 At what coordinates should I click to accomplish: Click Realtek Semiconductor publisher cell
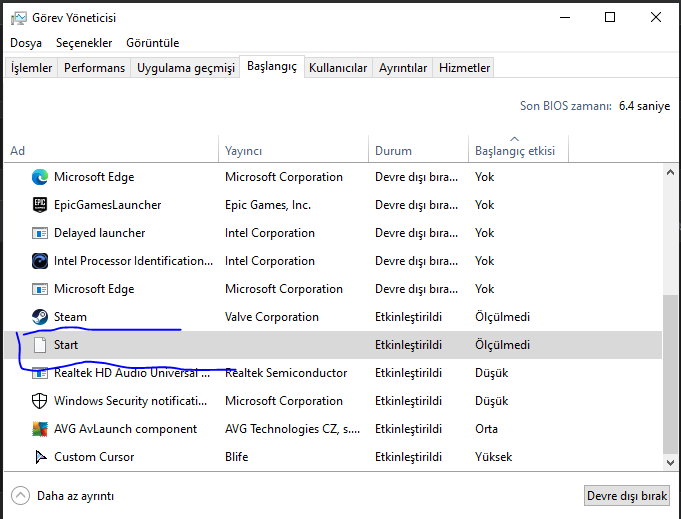coord(286,373)
